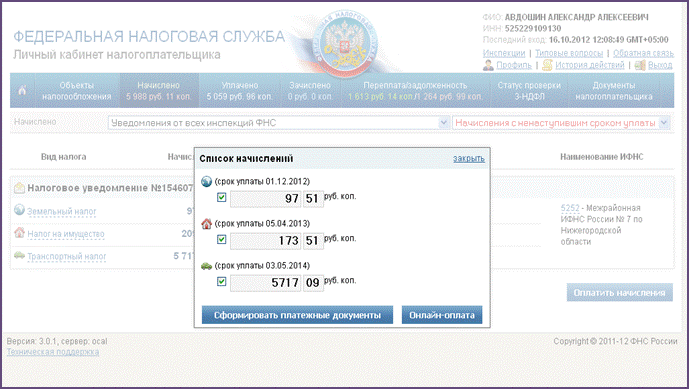This screenshot has width=689, height=389.
Task: Click the globe icon beside Земельный налог
Action: pos(19,210)
